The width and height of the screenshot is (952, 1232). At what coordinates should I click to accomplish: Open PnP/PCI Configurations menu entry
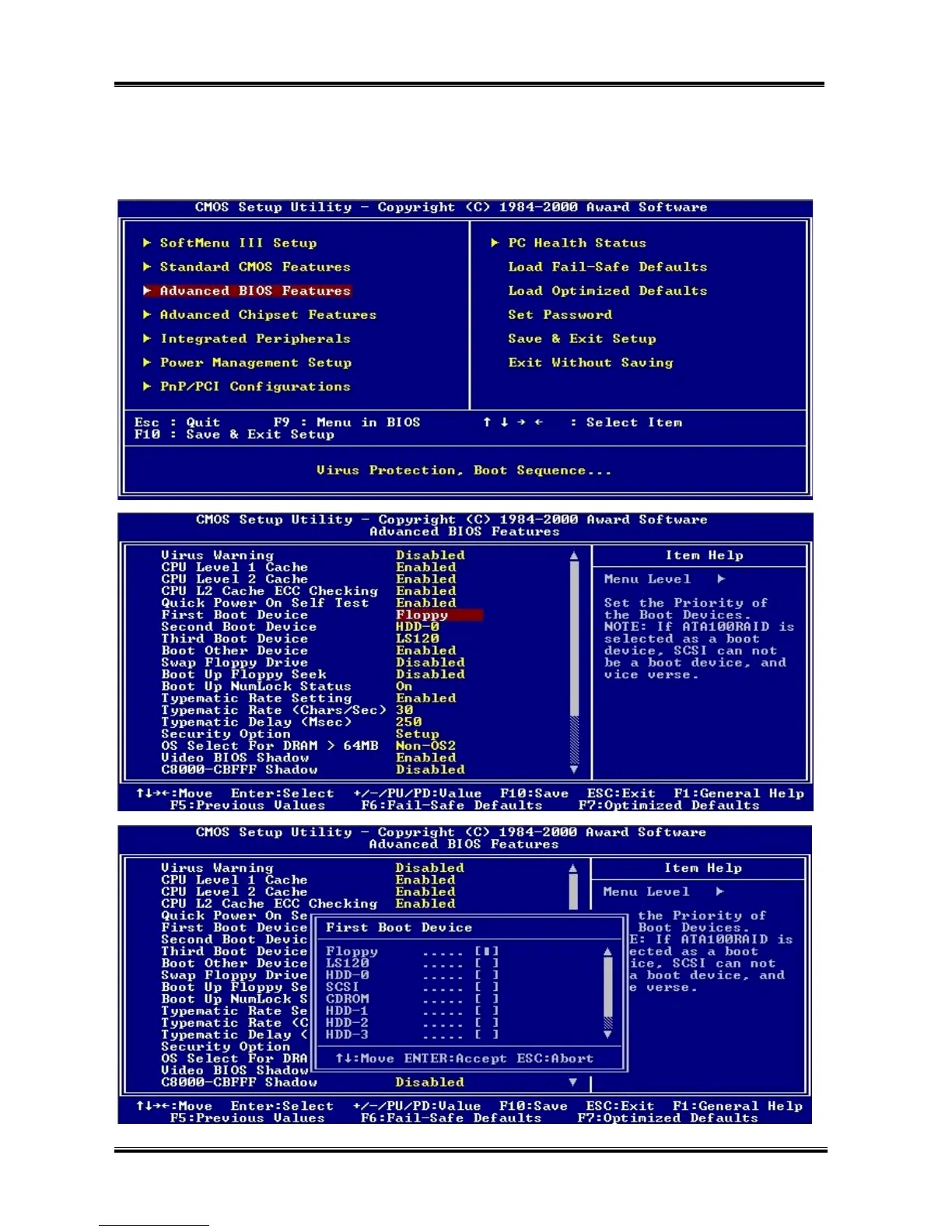pos(255,387)
